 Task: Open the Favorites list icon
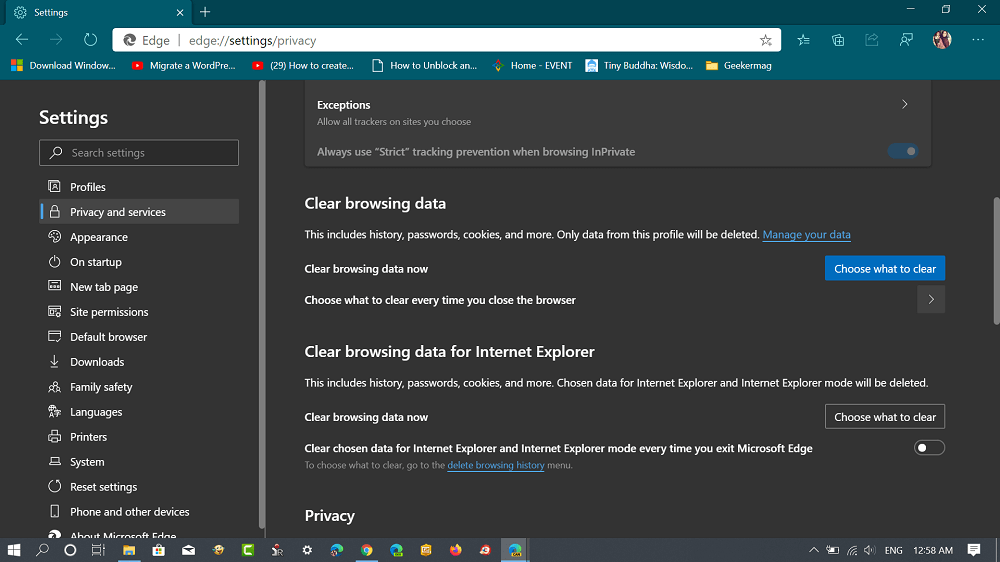pyautogui.click(x=804, y=40)
